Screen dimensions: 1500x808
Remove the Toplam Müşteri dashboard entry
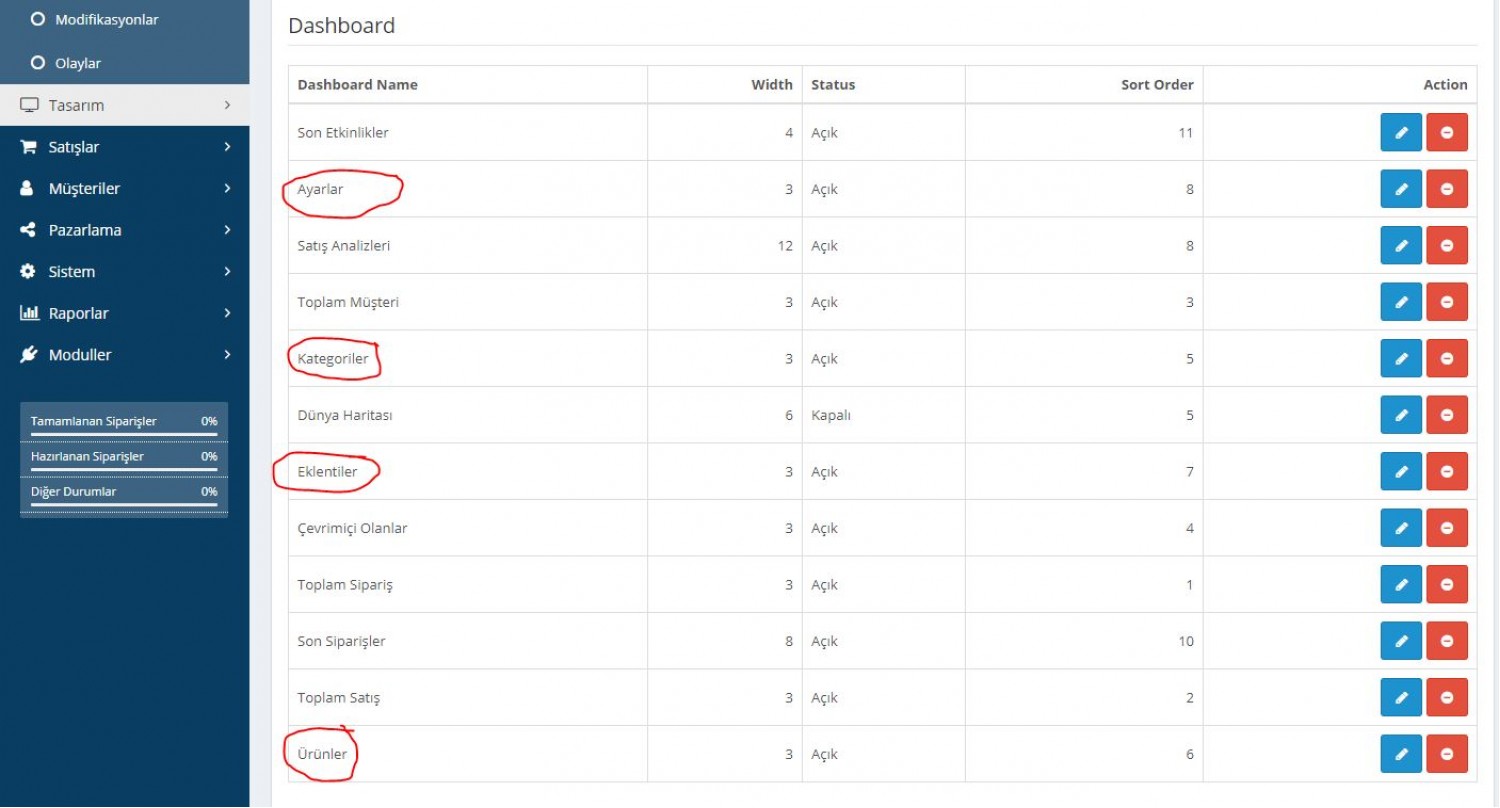[x=1447, y=302]
